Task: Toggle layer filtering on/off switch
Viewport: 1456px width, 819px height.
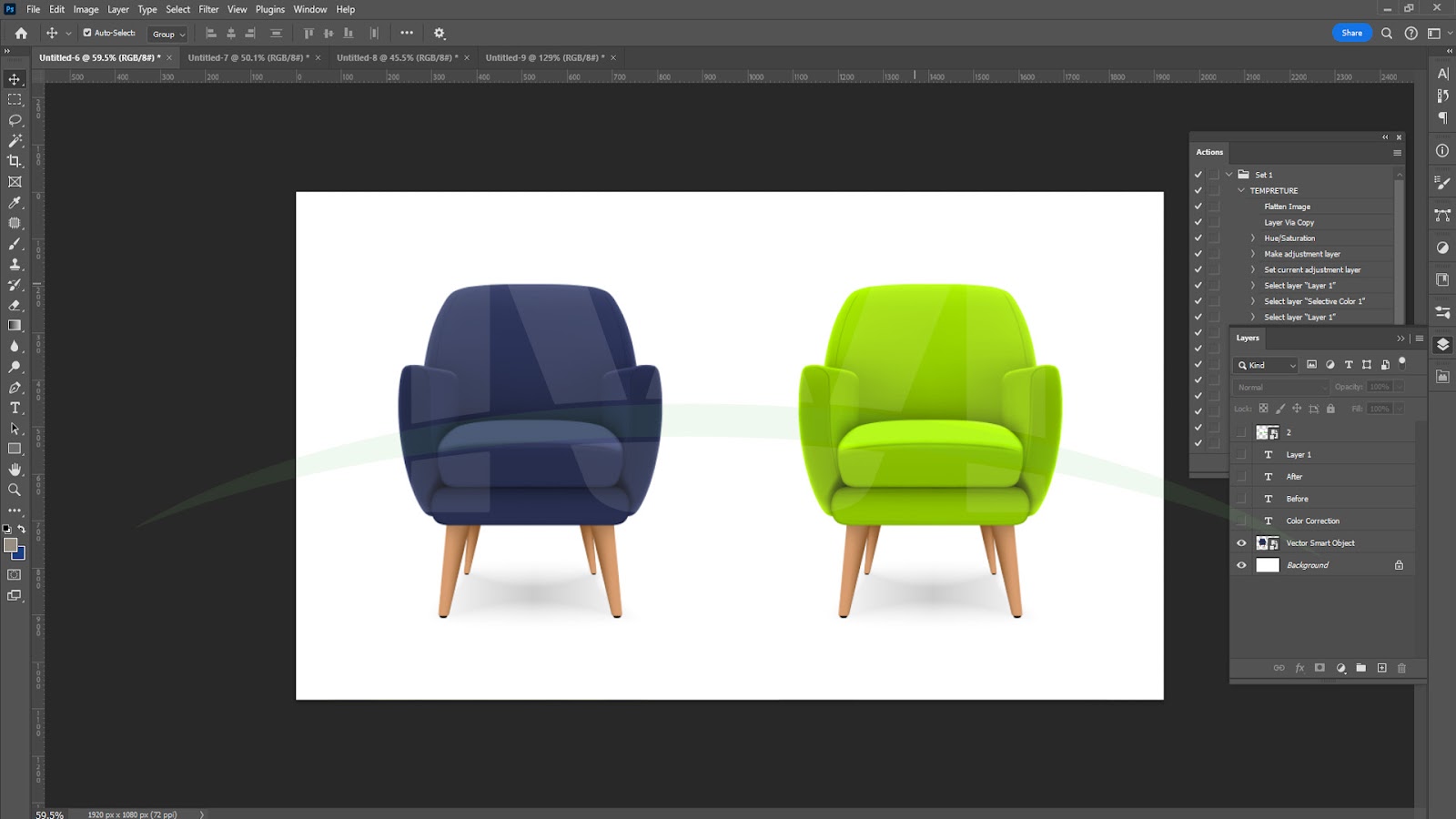Action: [x=1402, y=362]
